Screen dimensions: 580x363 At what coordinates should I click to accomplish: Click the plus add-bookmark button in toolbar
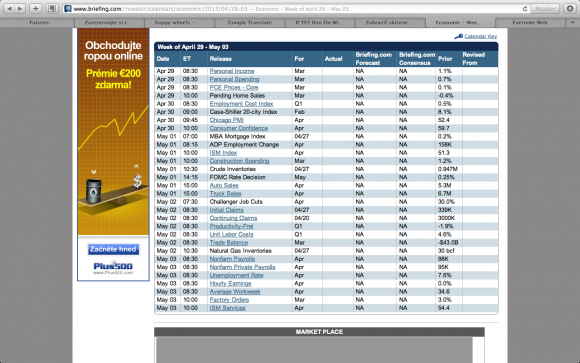[x=36, y=9]
